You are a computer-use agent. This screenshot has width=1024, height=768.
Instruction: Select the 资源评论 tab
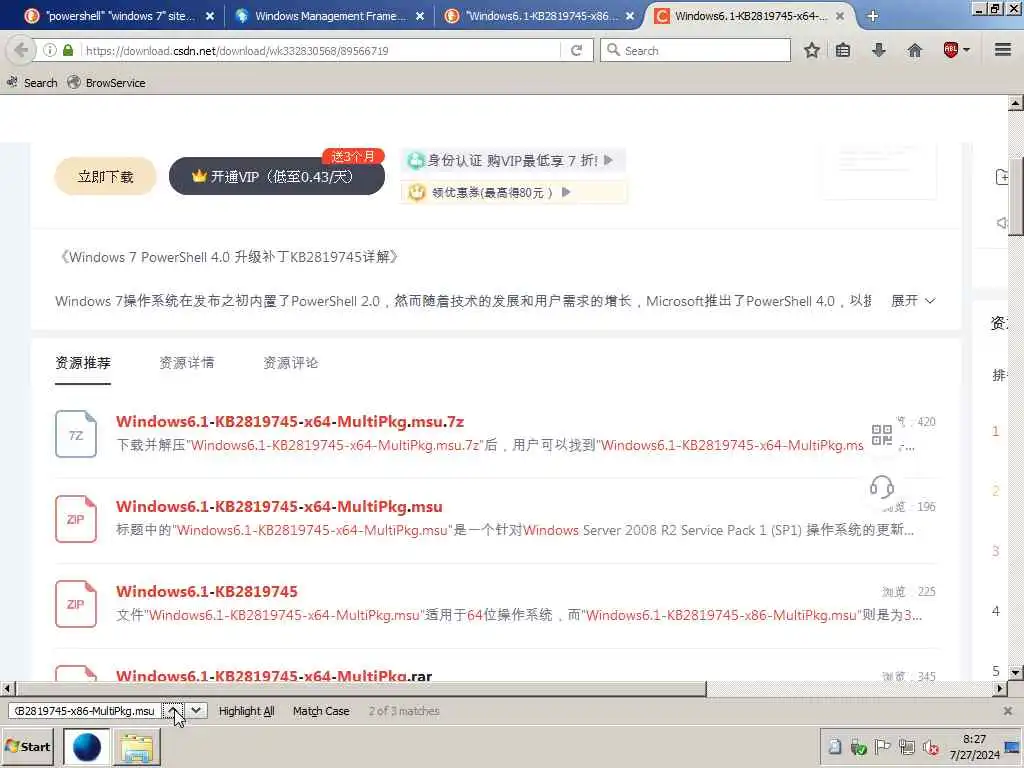coord(291,362)
